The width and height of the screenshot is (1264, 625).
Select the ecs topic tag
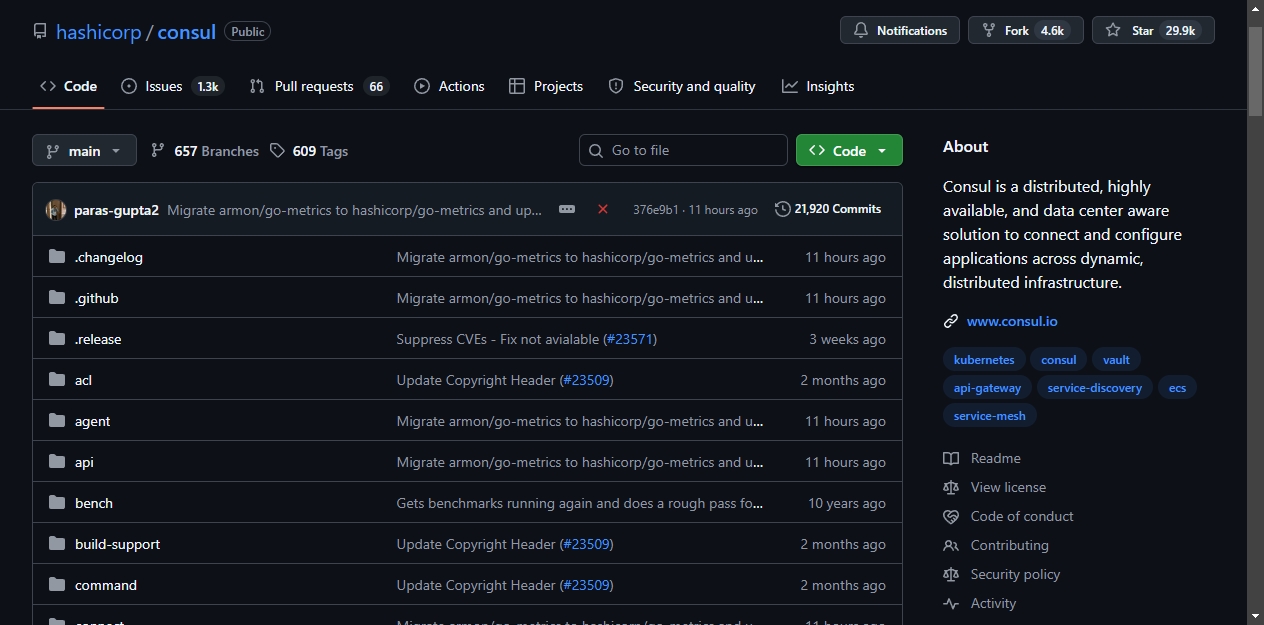pos(1177,387)
